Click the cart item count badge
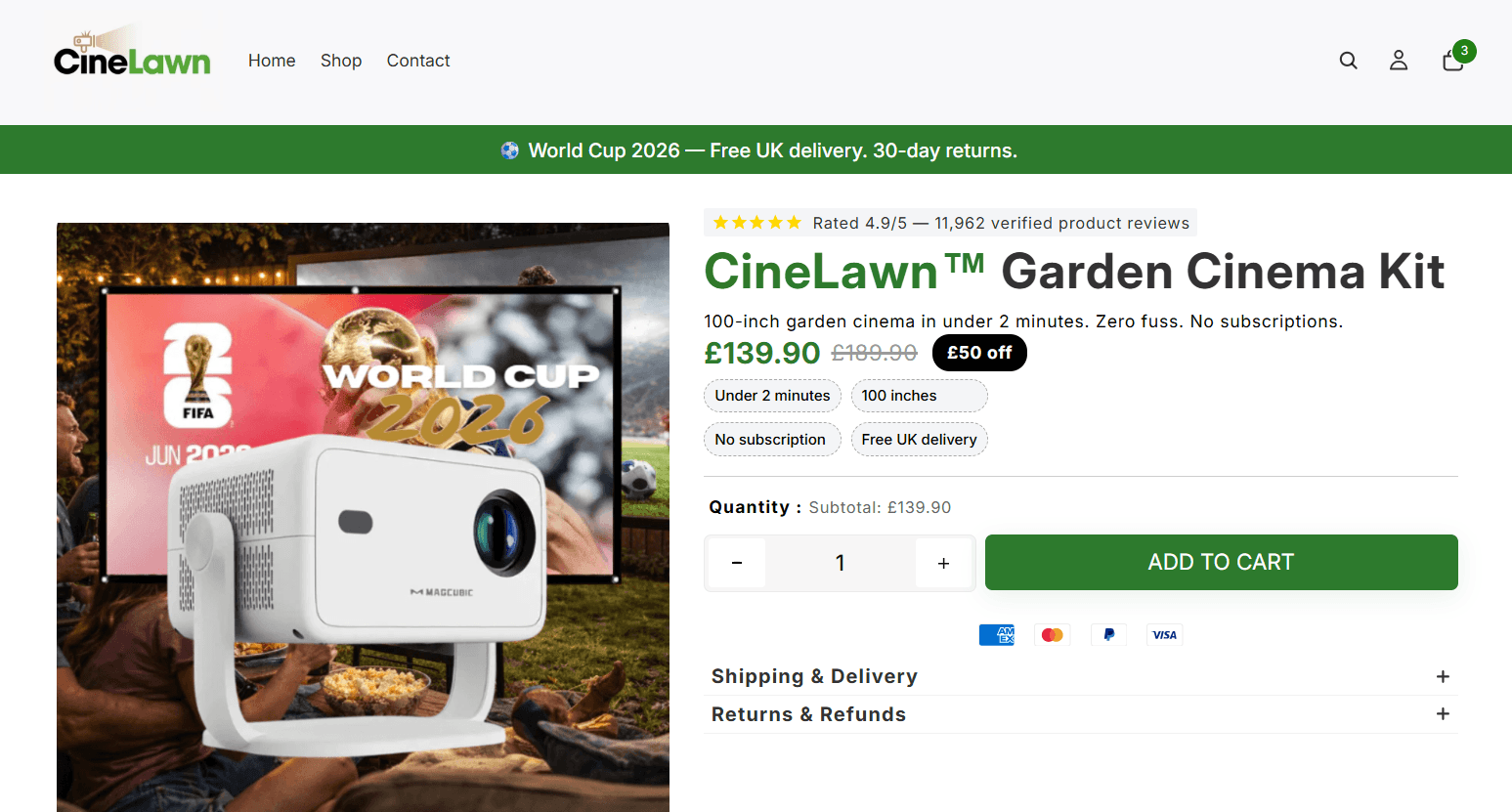Screen dimensions: 1512x812 [1464, 51]
